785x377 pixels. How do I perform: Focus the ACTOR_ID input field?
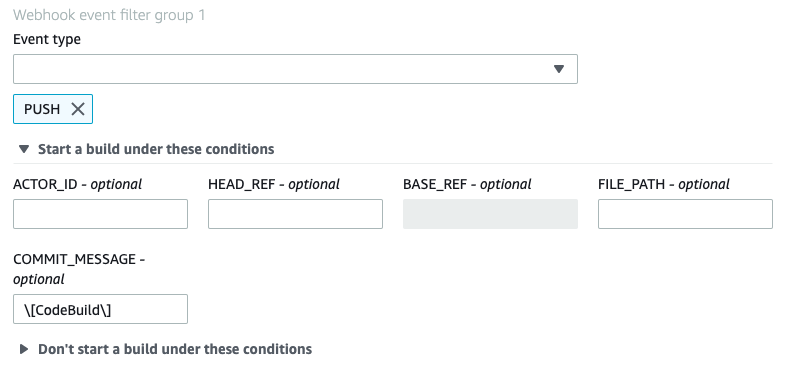[x=100, y=214]
